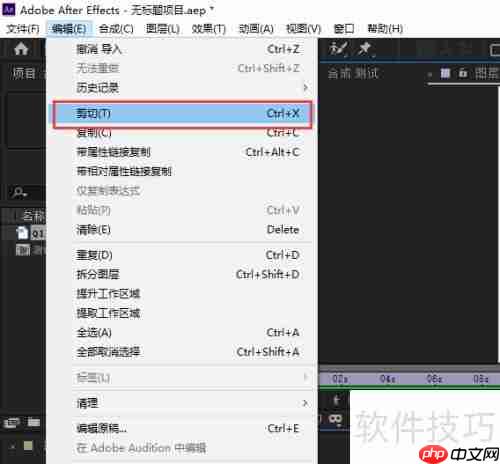500x464 pixels.
Task: Choose 剪切(T) from the edit menu
Action: 182,114
